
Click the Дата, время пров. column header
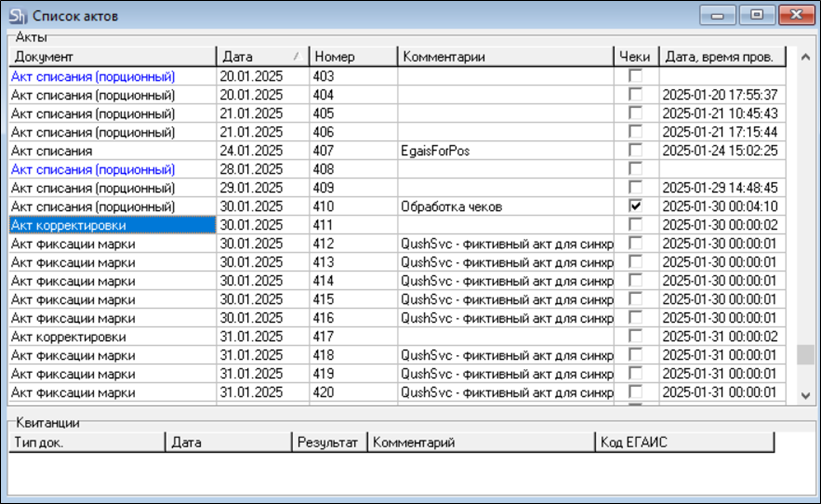722,57
